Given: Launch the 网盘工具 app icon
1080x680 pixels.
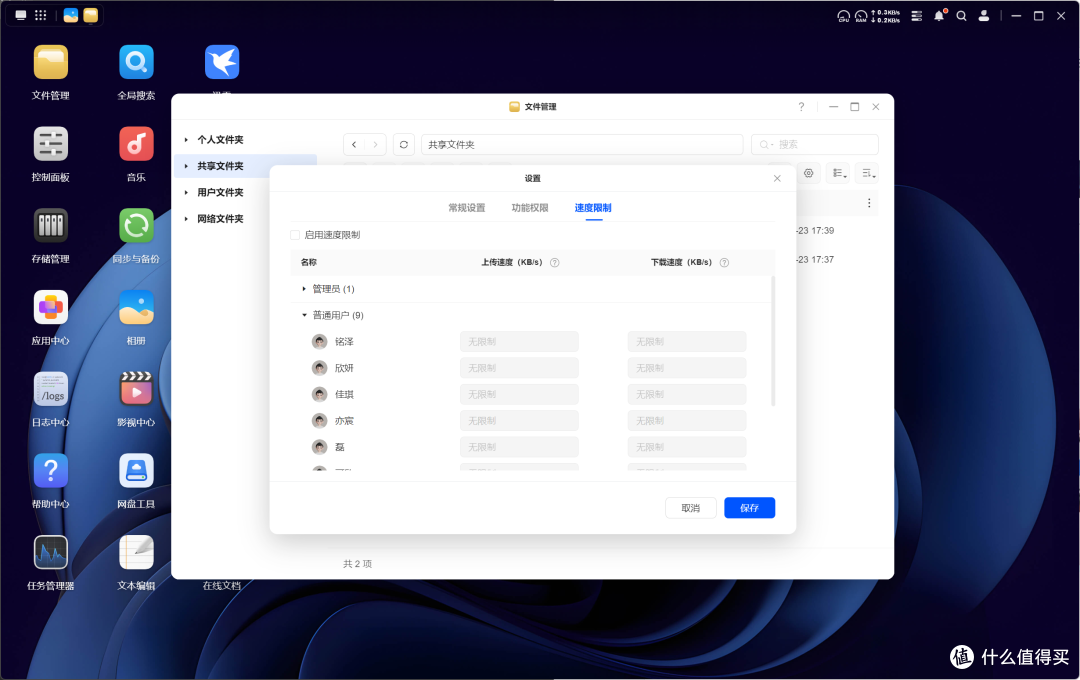Looking at the screenshot, I should (x=136, y=471).
